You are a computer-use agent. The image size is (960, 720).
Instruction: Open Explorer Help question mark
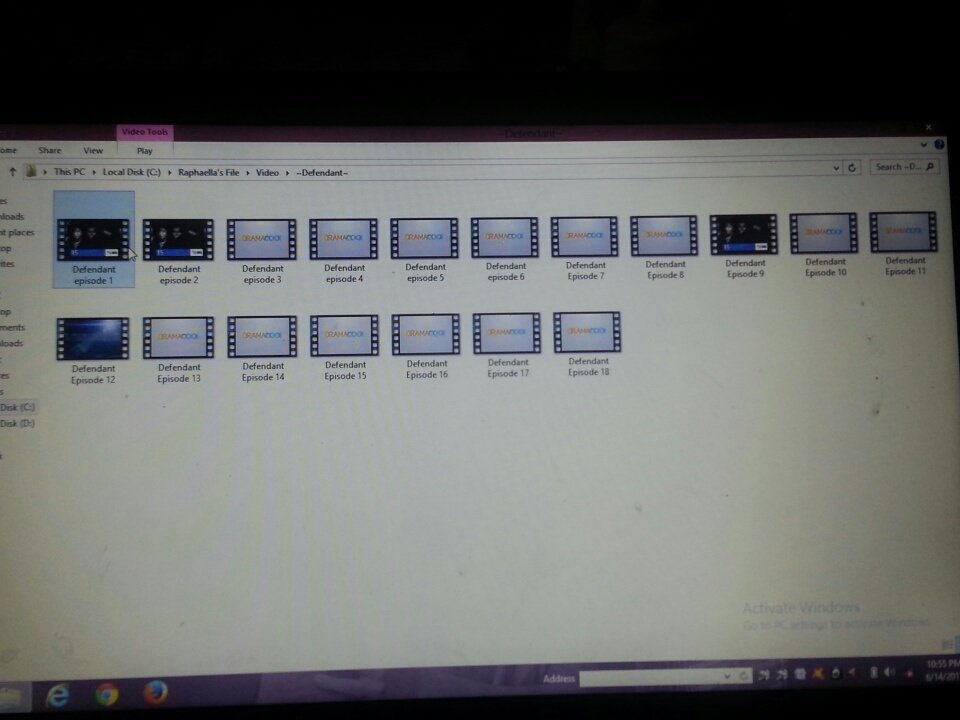pos(939,144)
